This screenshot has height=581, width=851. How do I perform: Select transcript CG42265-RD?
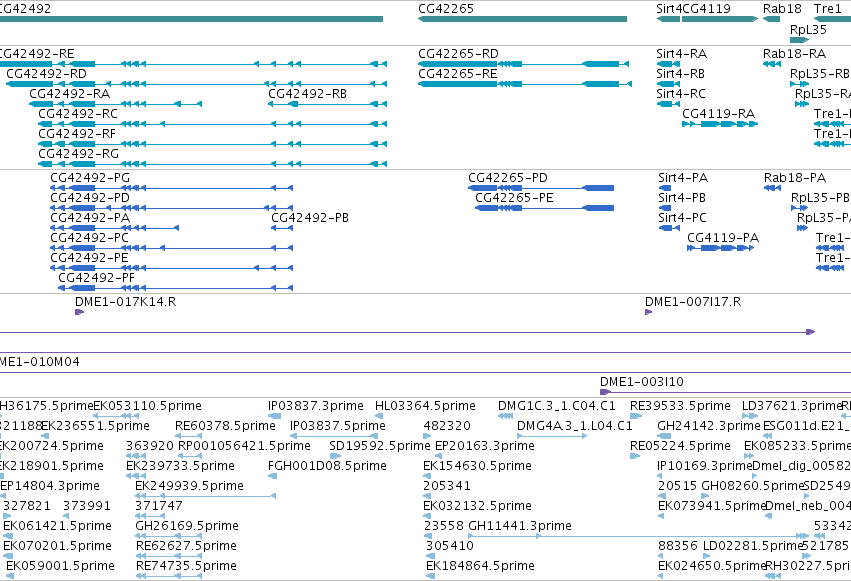[x=523, y=64]
